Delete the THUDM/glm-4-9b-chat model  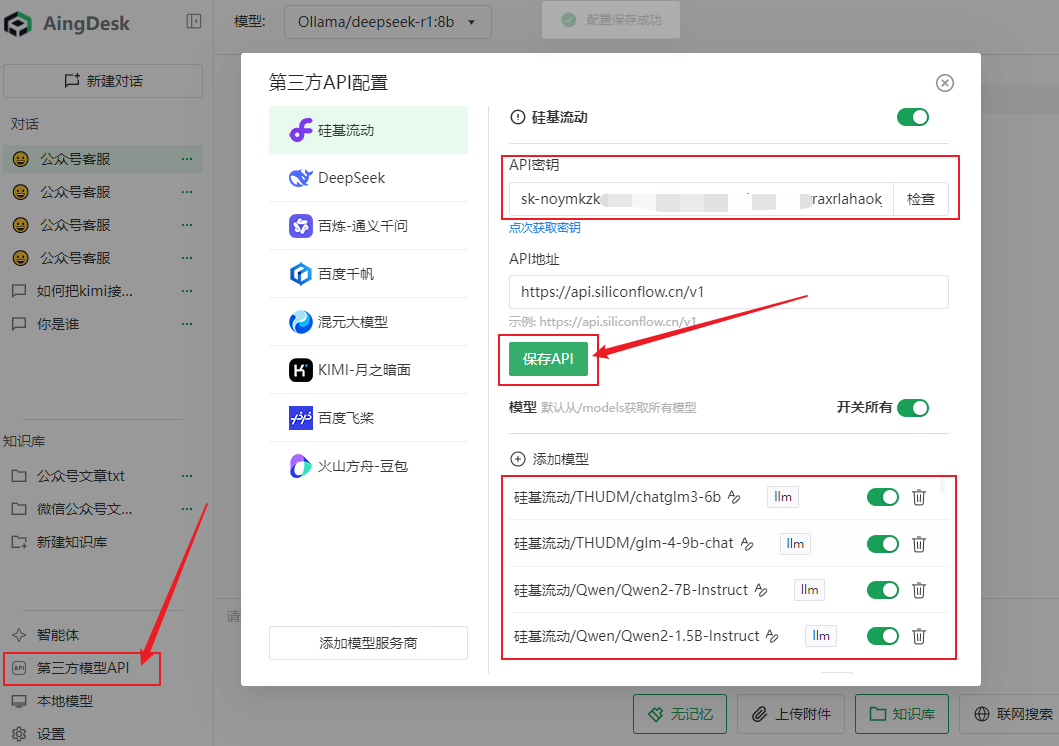(919, 544)
